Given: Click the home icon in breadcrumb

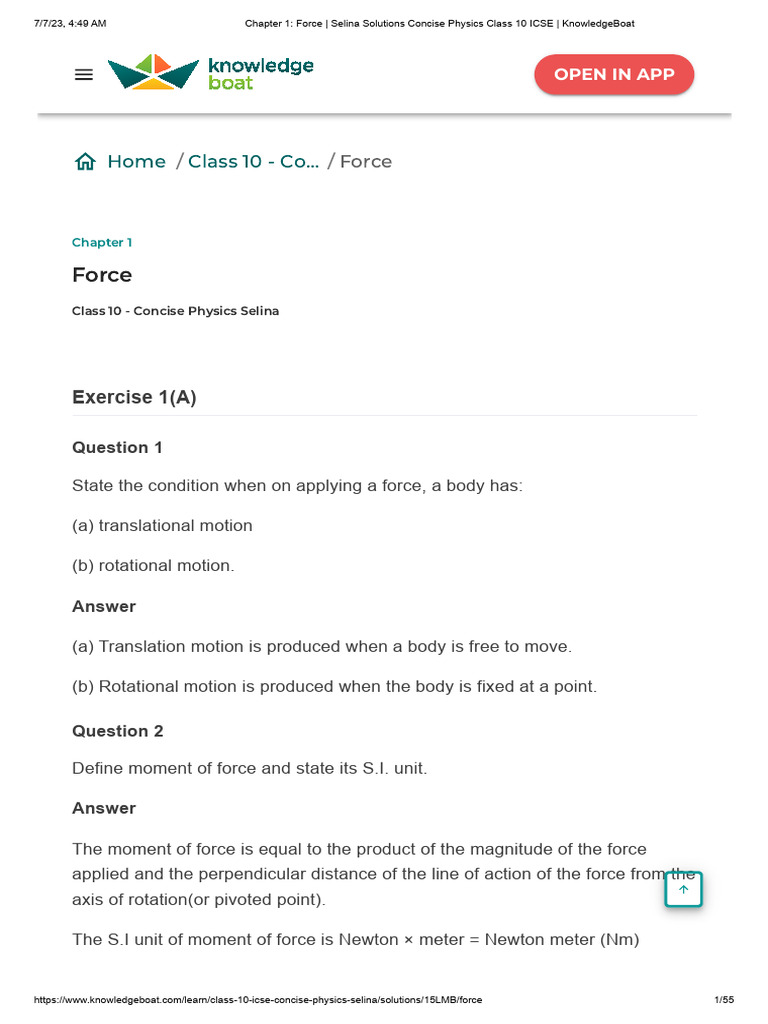Looking at the screenshot, I should [85, 162].
